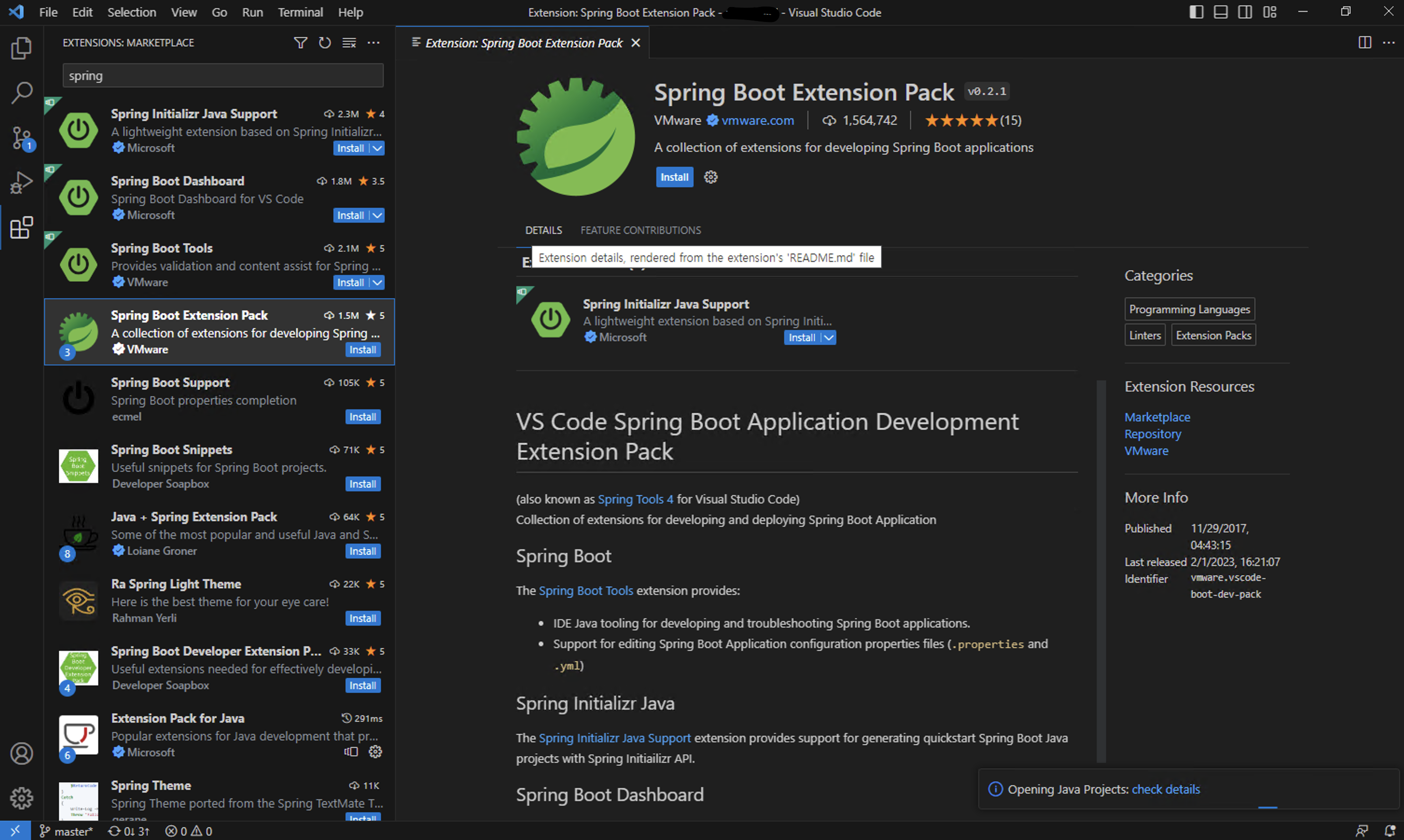This screenshot has height=840, width=1404.
Task: Open the Repository resource link
Action: tap(1152, 434)
